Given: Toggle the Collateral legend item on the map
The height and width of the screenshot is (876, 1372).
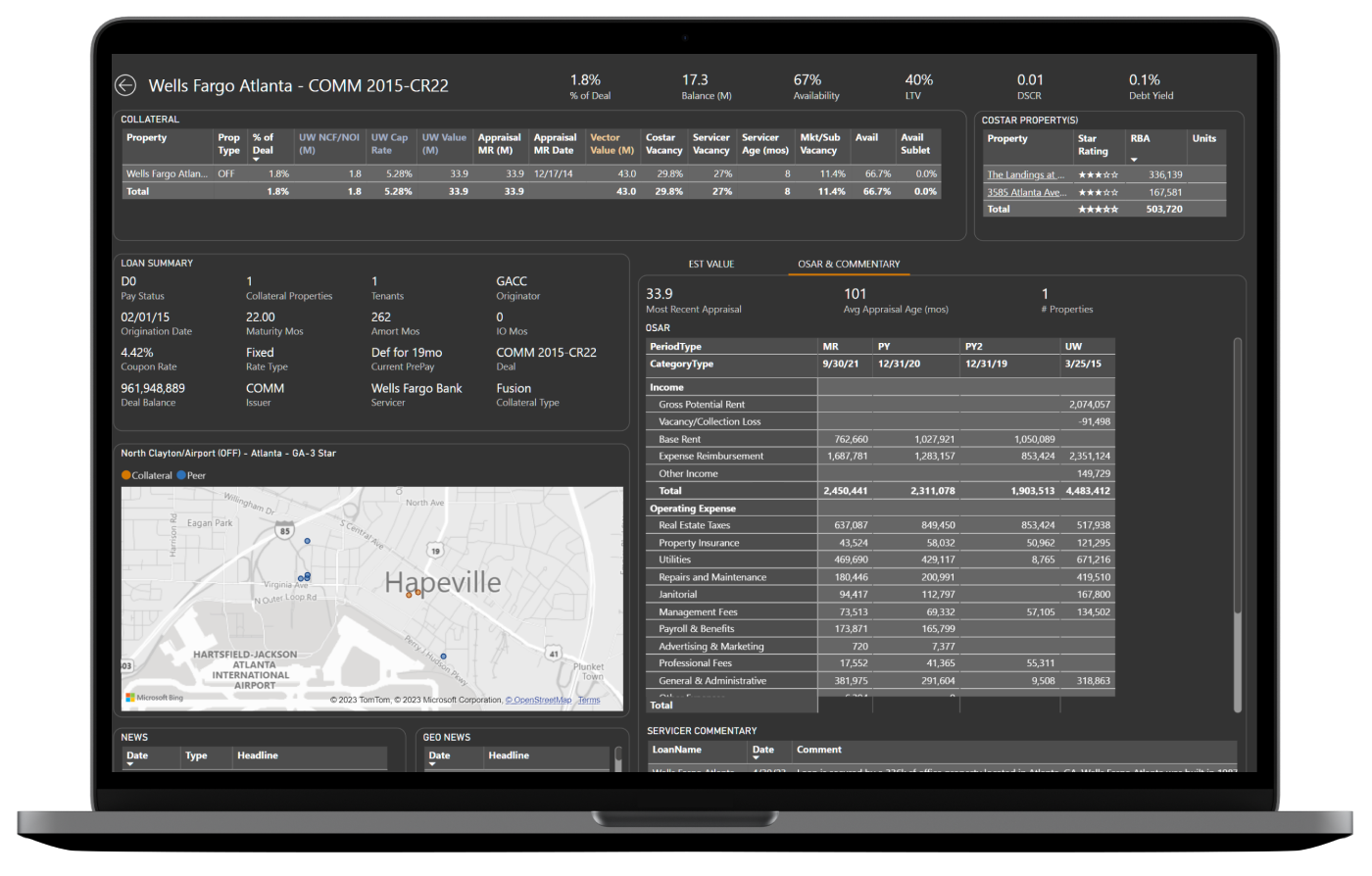Looking at the screenshot, I should coord(146,475).
